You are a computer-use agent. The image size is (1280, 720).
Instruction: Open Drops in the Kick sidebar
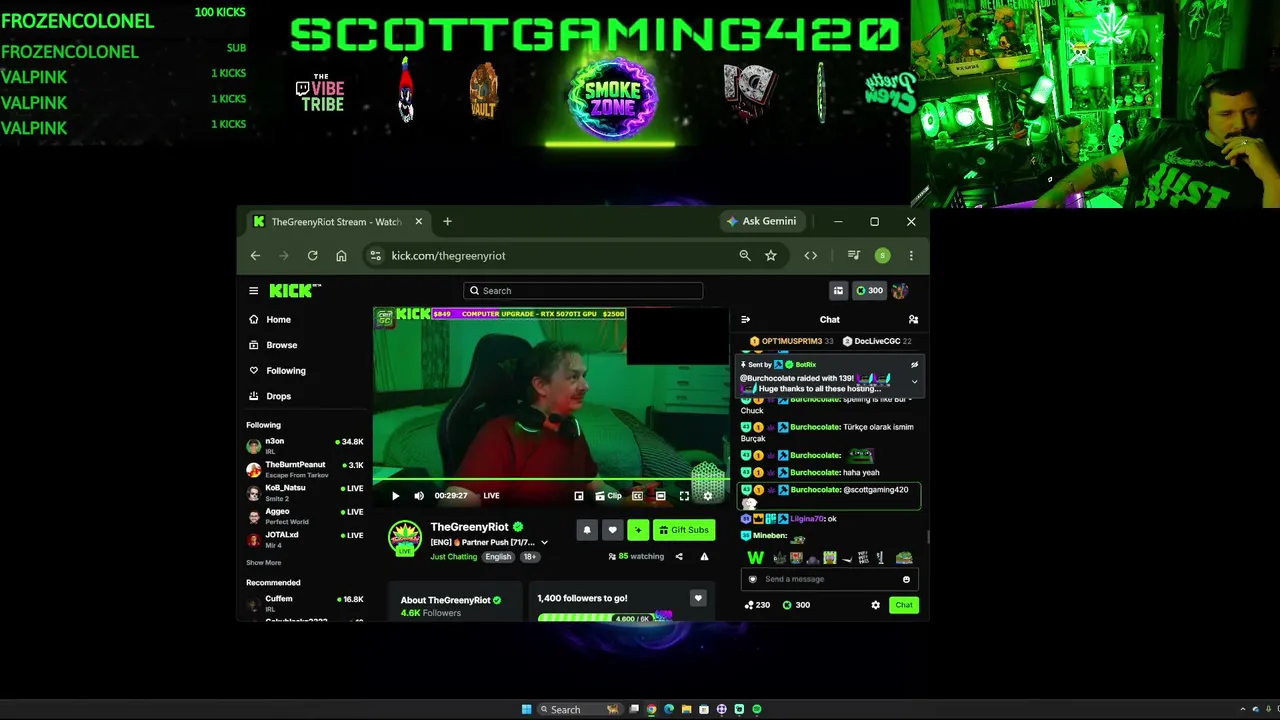[304, 396]
